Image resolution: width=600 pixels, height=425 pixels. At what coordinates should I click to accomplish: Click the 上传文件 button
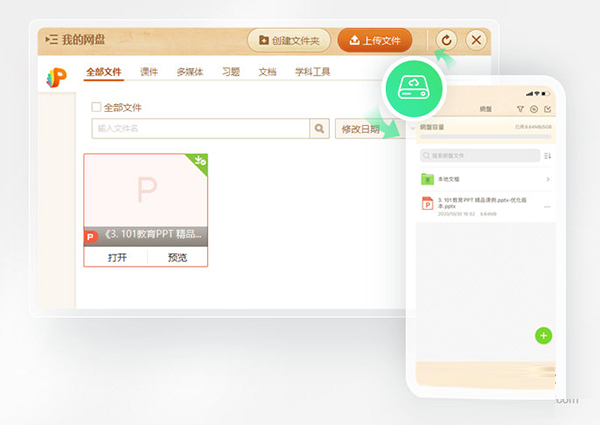(374, 40)
